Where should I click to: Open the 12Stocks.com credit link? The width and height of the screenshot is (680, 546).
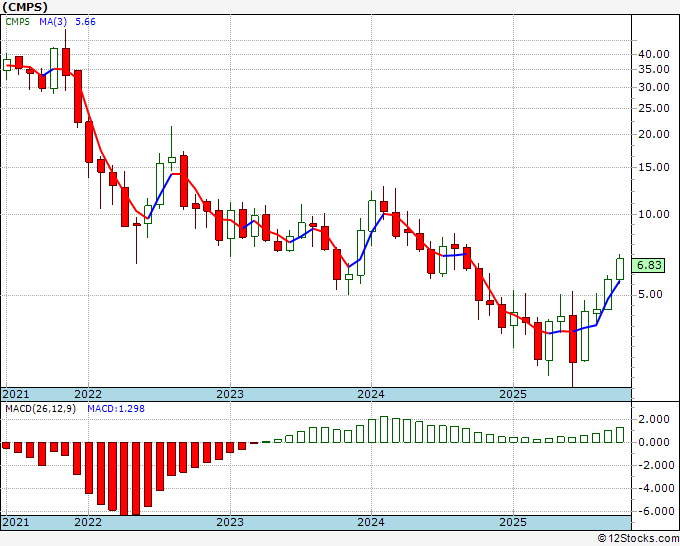point(638,539)
